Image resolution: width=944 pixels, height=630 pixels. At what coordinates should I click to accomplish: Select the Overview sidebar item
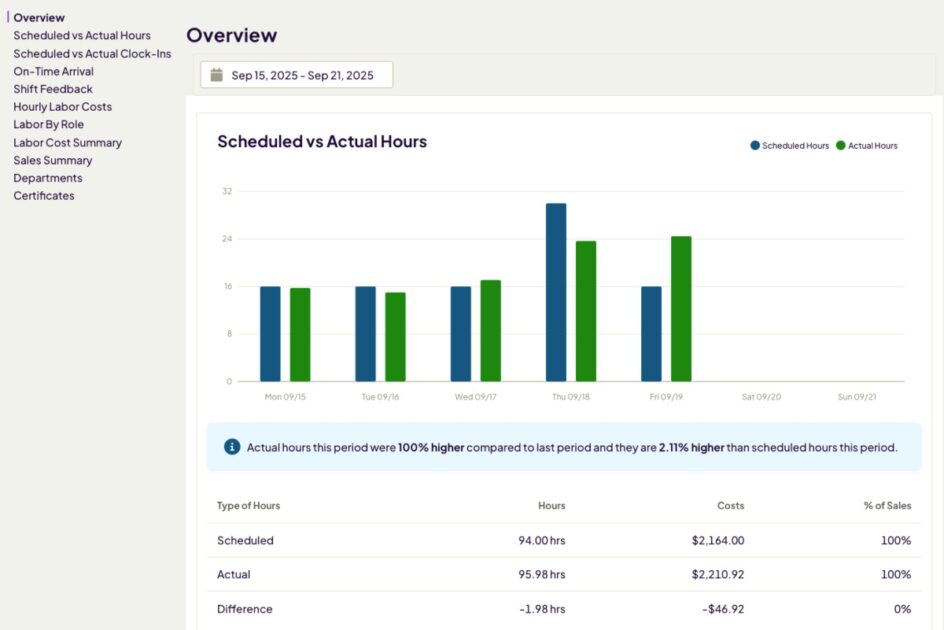[39, 18]
